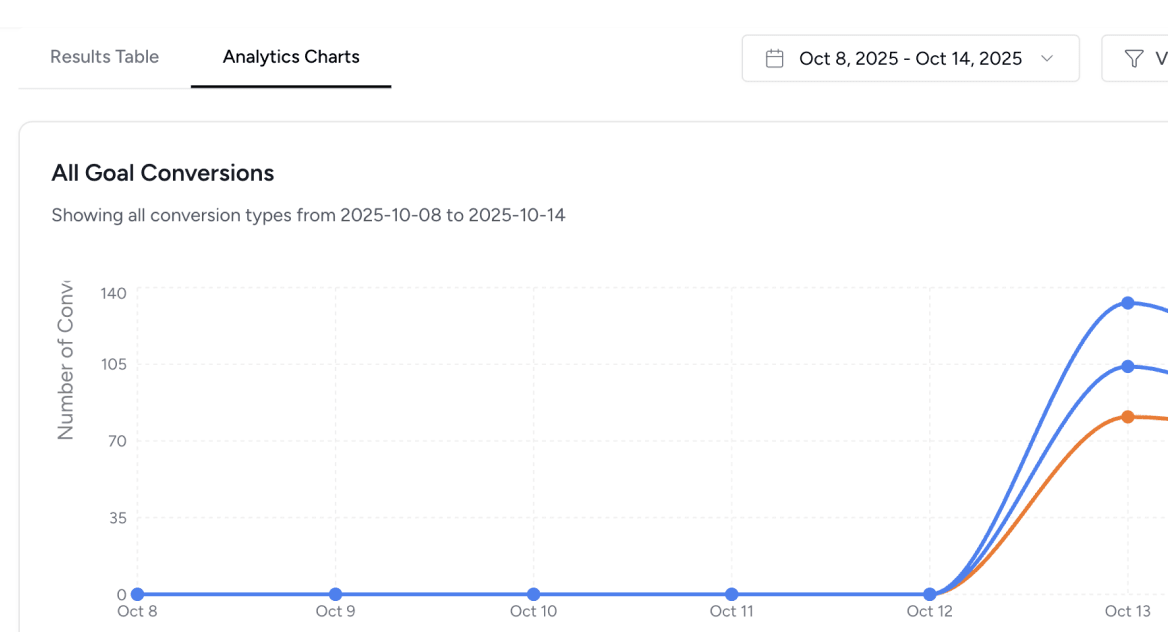This screenshot has width=1168, height=632.
Task: Expand the date range chevron arrow
Action: point(1047,59)
